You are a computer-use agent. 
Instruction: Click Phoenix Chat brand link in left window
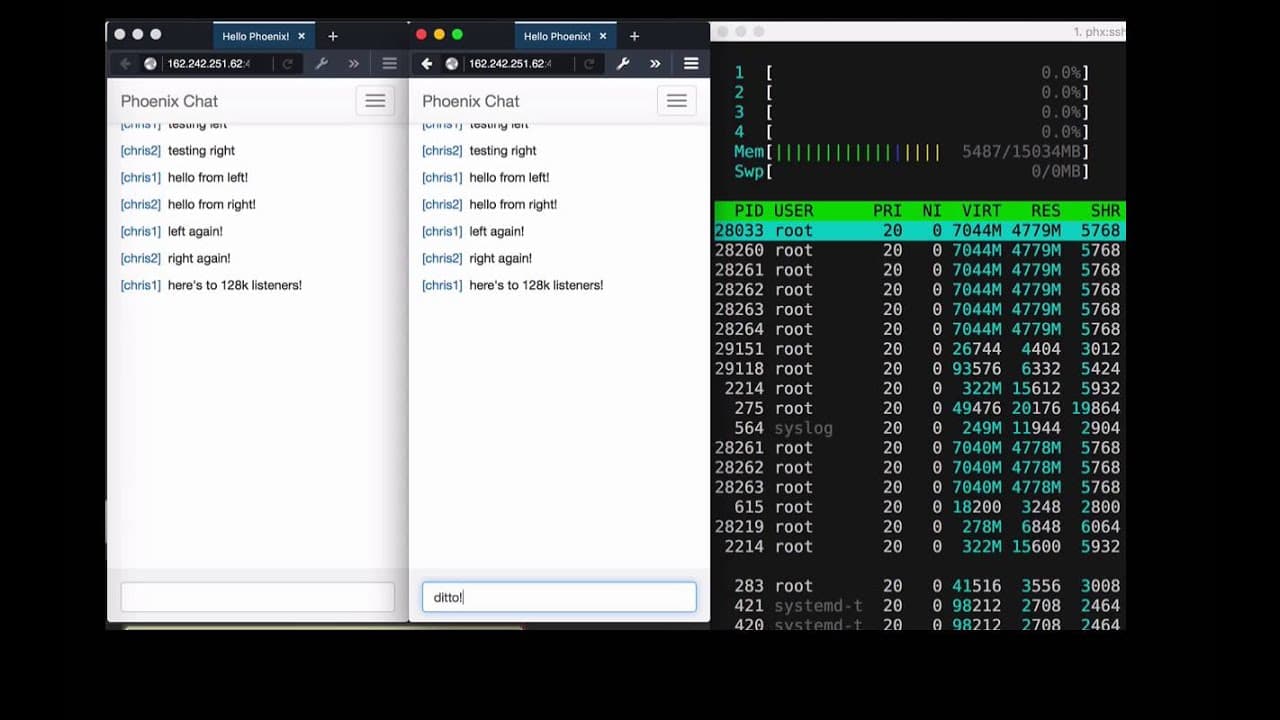pyautogui.click(x=169, y=101)
